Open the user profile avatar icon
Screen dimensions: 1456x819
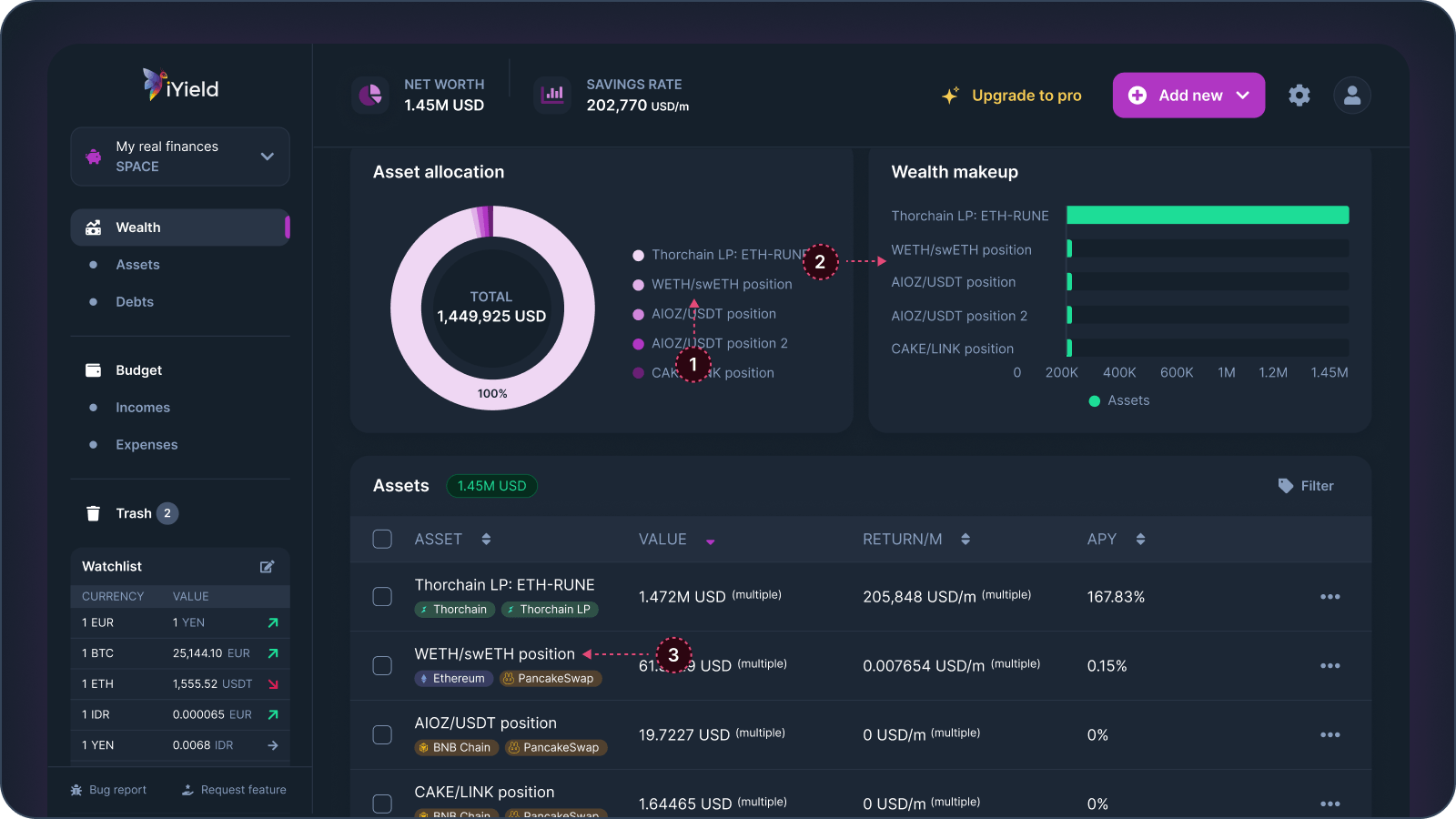click(x=1352, y=96)
